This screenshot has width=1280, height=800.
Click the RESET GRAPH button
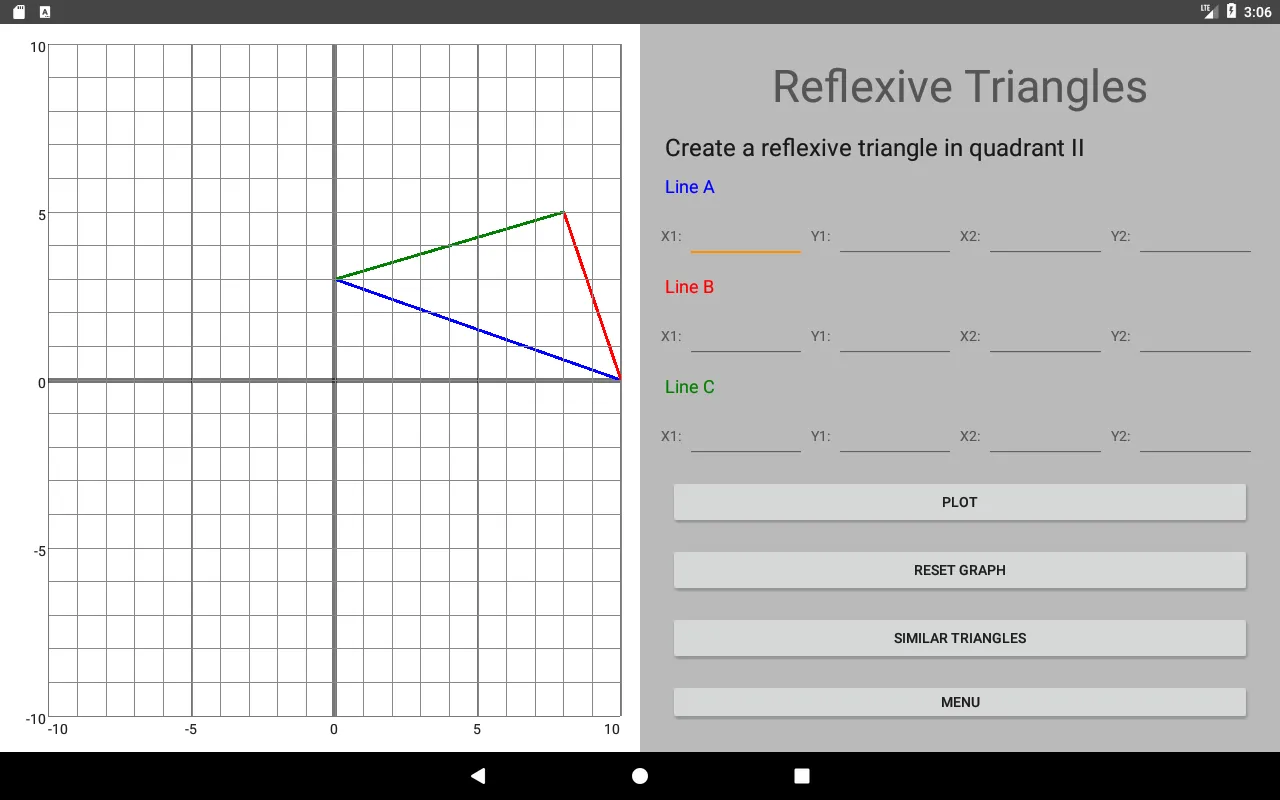click(x=960, y=570)
